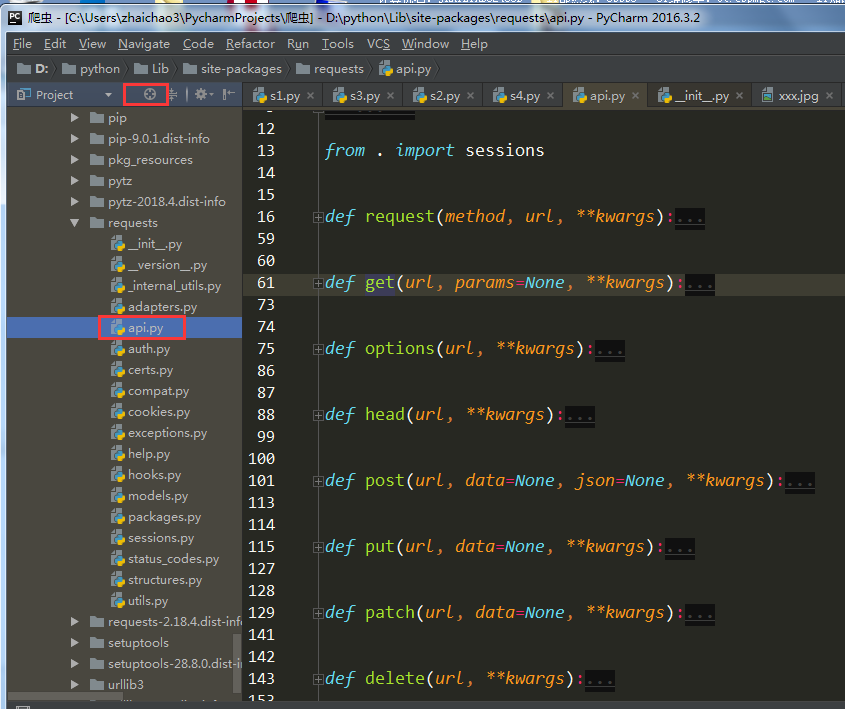Open the Project panel settings gear
Image resolution: width=845 pixels, height=709 pixels.
(x=200, y=95)
